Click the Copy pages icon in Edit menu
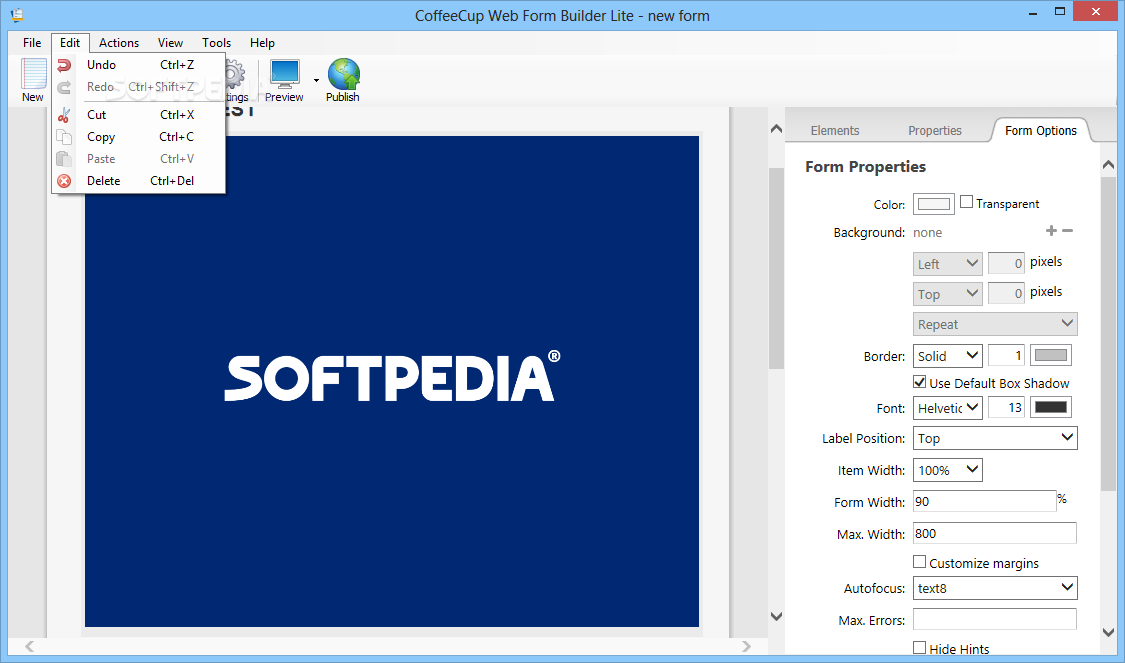The height and width of the screenshot is (663, 1125). pos(64,137)
